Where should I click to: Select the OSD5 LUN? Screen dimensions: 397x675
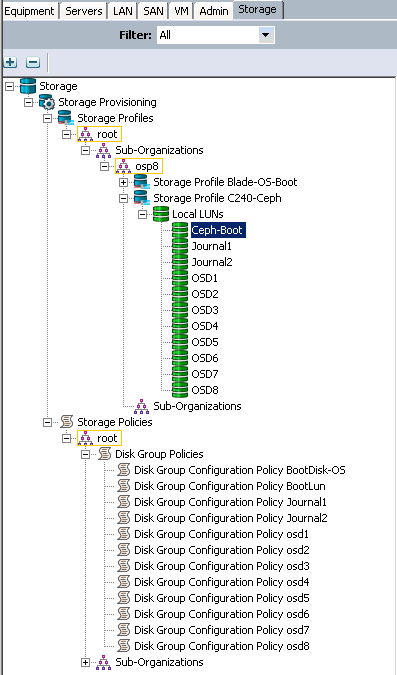[x=205, y=342]
